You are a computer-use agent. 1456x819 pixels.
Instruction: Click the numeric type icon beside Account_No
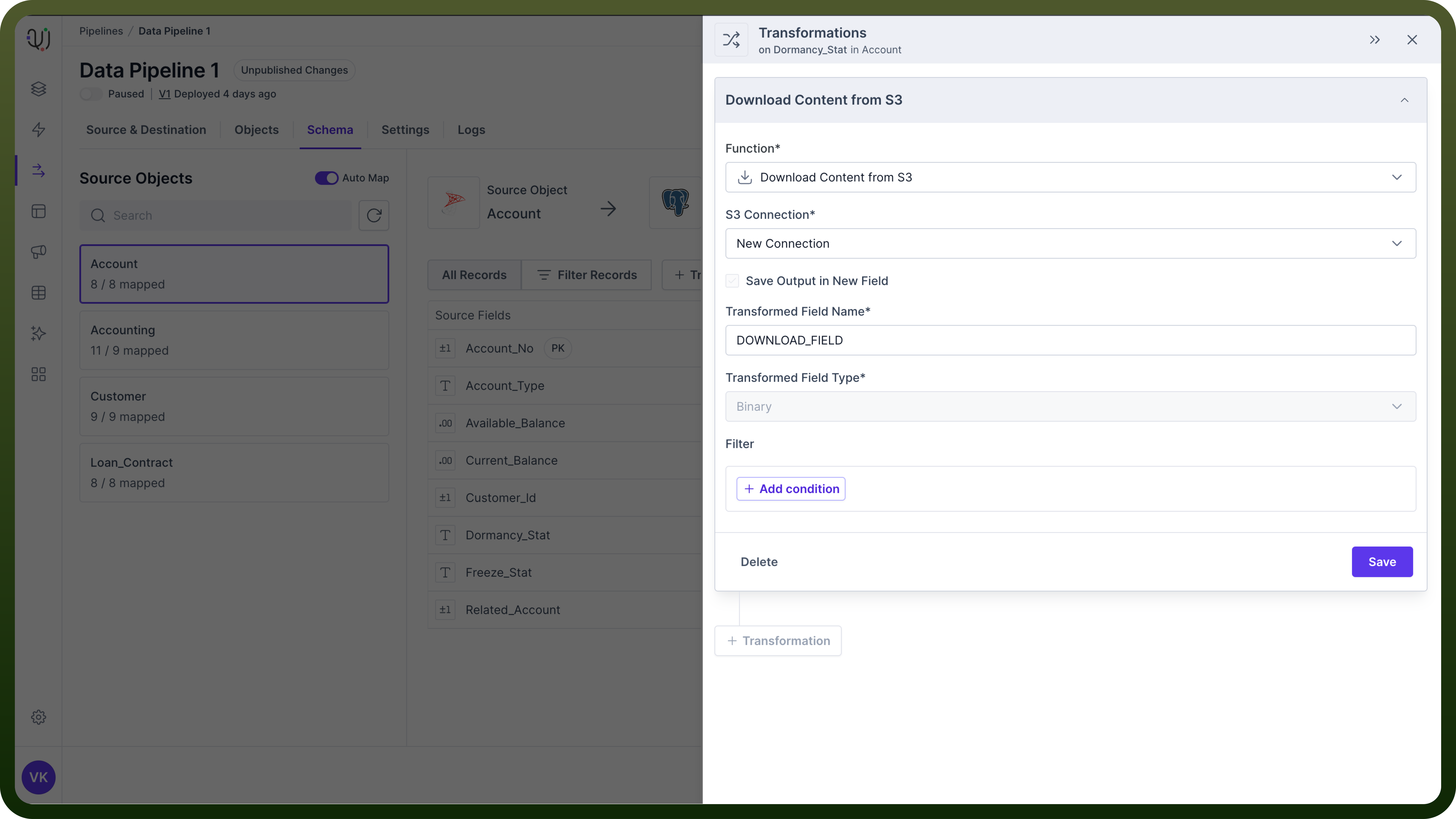[445, 348]
